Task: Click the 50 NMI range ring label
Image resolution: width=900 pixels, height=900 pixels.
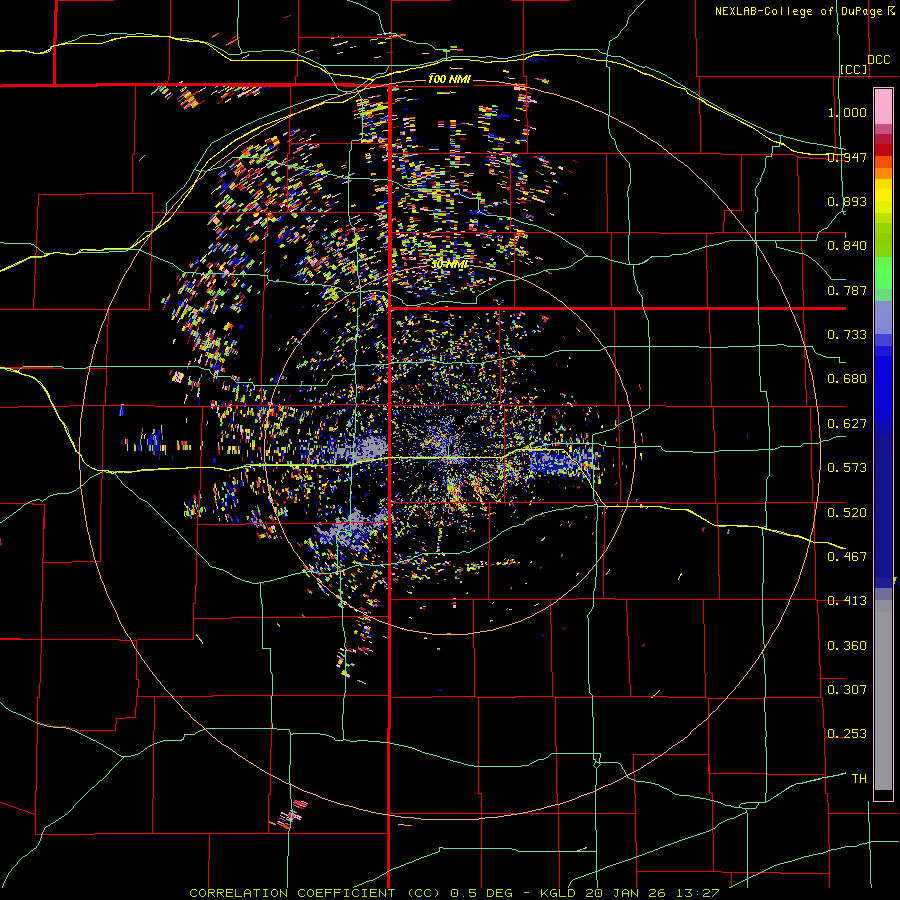Action: coord(449,265)
